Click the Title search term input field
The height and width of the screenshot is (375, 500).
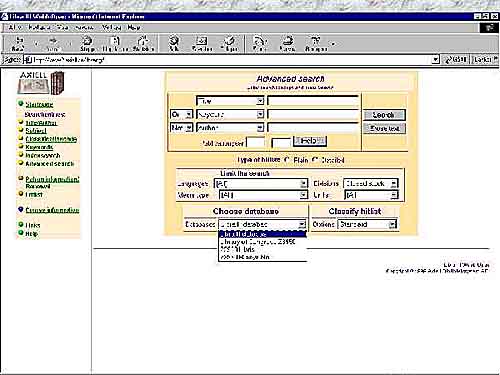coord(313,101)
